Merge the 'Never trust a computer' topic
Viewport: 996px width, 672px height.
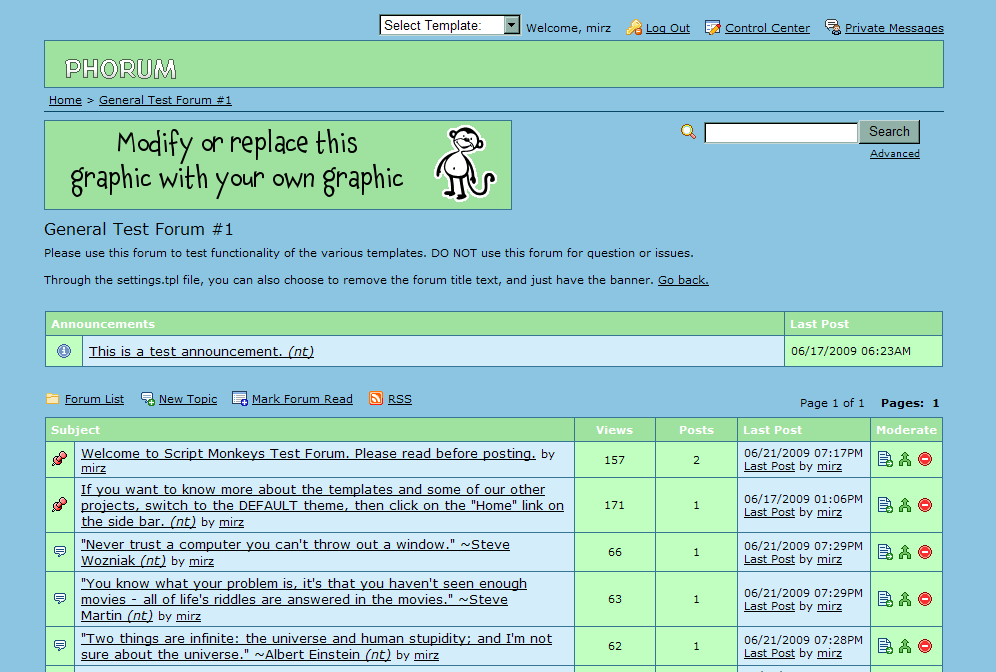tap(905, 552)
